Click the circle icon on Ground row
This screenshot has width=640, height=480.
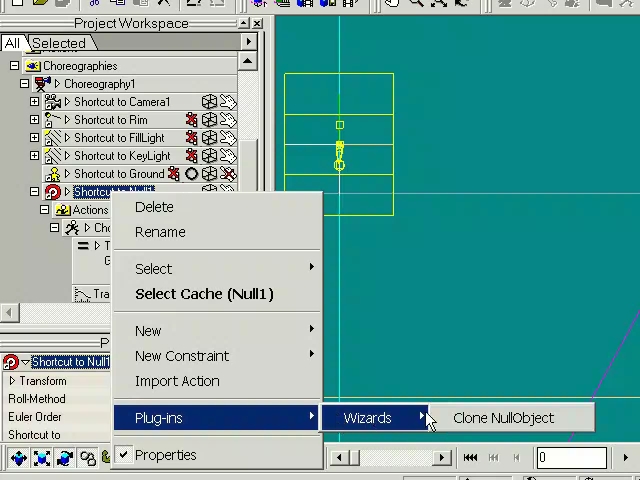[x=191, y=174]
